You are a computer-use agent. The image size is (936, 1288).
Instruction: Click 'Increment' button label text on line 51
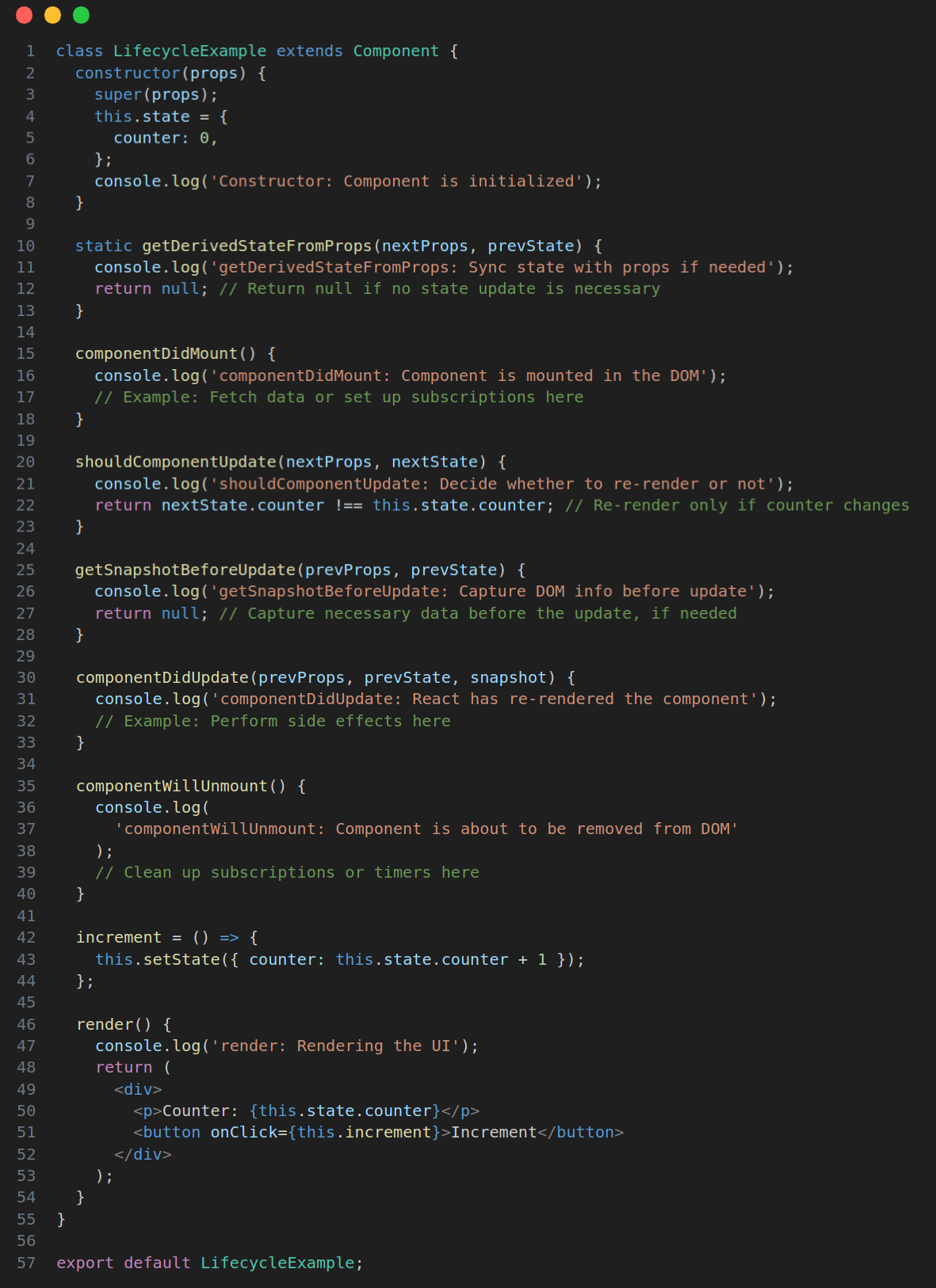(494, 1132)
